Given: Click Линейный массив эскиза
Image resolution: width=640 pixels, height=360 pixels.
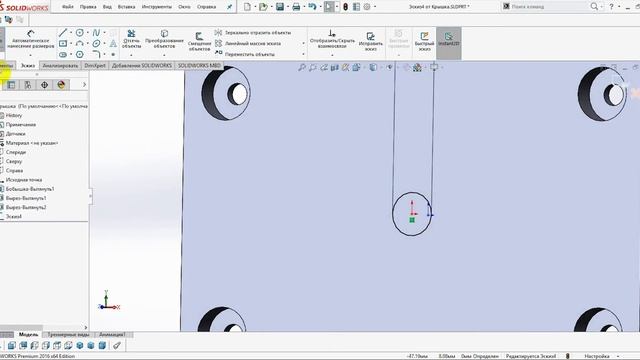Looking at the screenshot, I should tap(248, 43).
